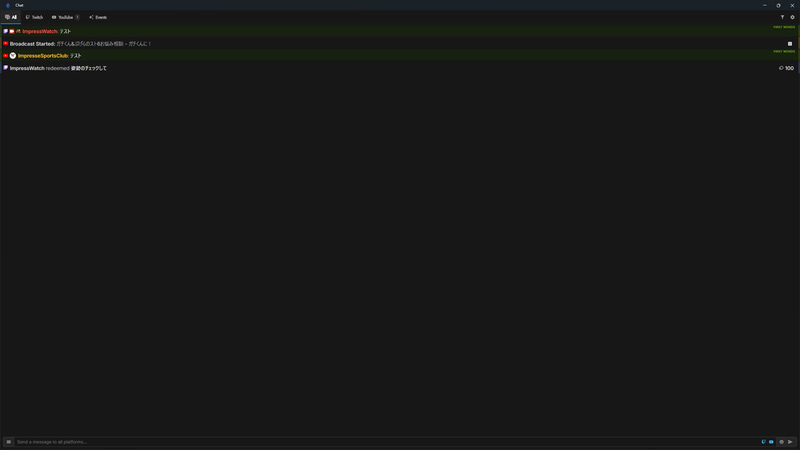Screen dimensions: 800x450
Task: Open chat settings gear icon
Action: tap(792, 17)
